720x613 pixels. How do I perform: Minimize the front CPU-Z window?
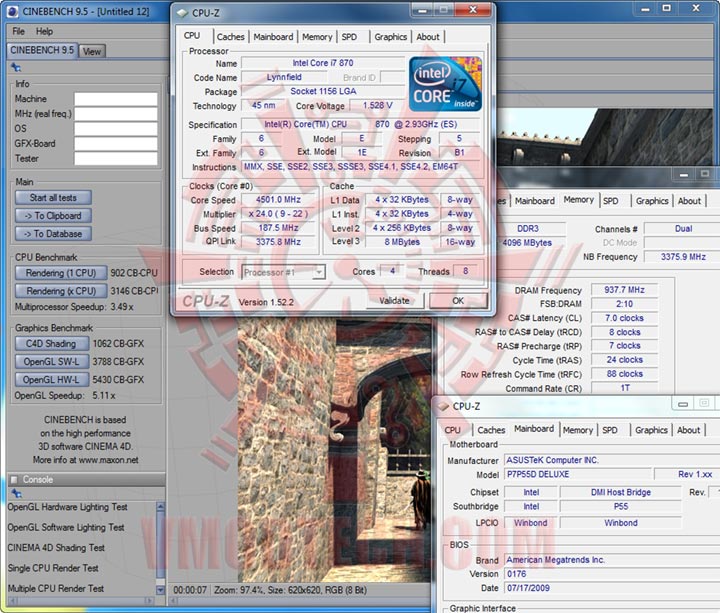click(x=422, y=10)
